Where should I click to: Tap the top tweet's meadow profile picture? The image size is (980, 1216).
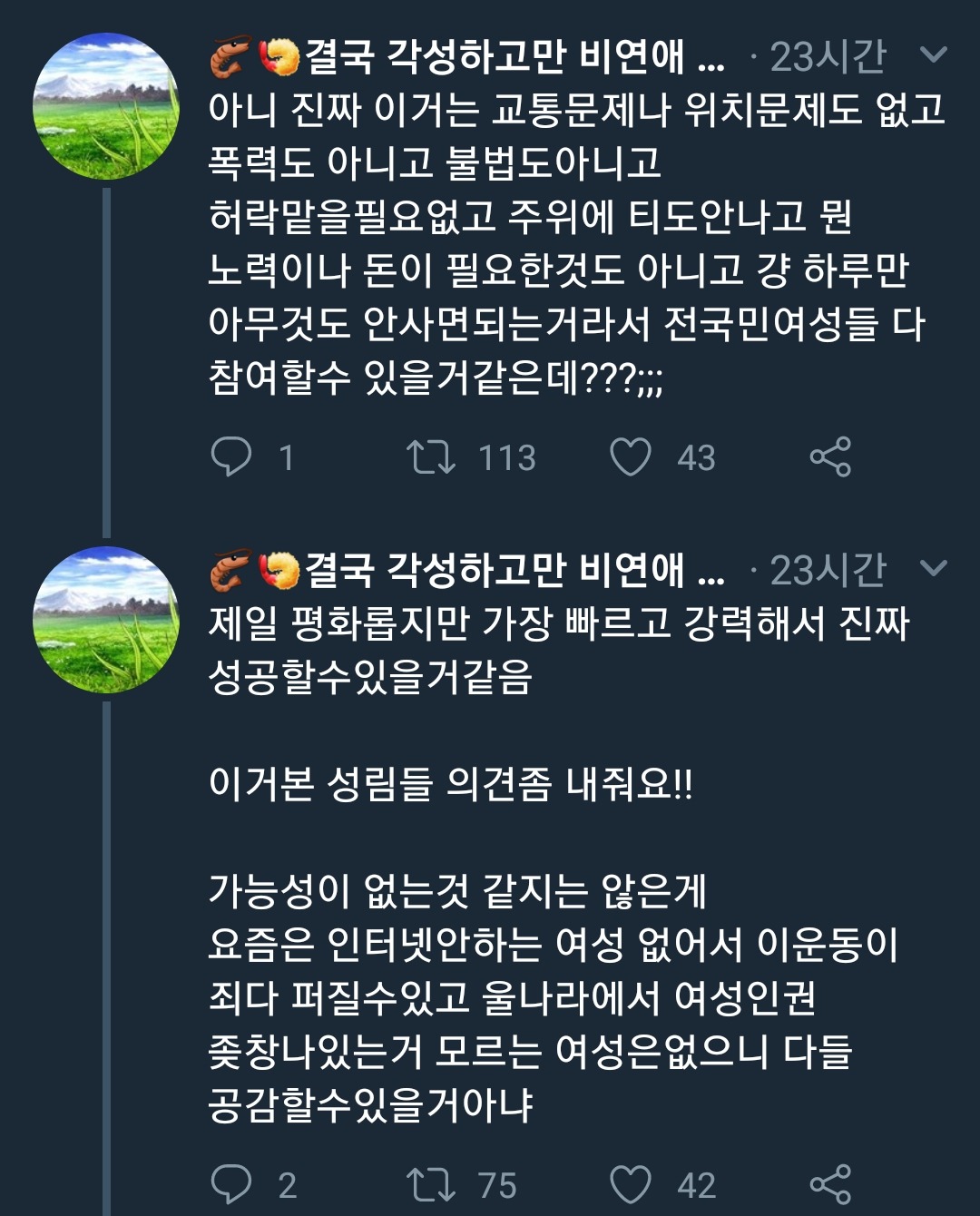106,106
